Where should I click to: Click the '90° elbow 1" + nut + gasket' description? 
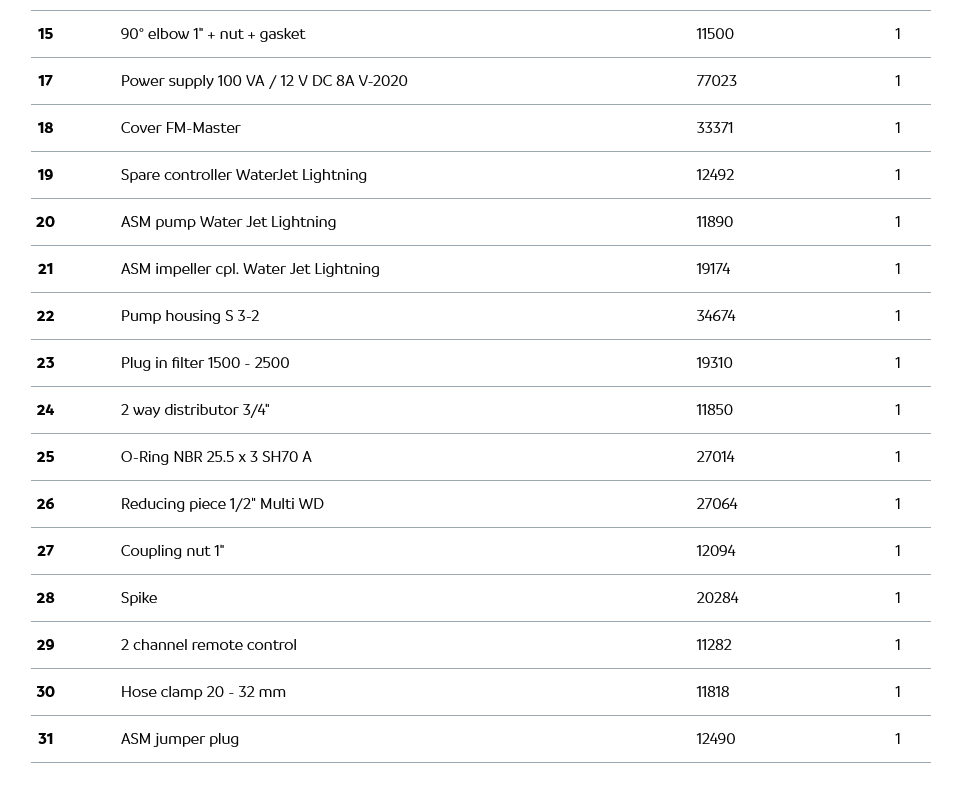212,34
